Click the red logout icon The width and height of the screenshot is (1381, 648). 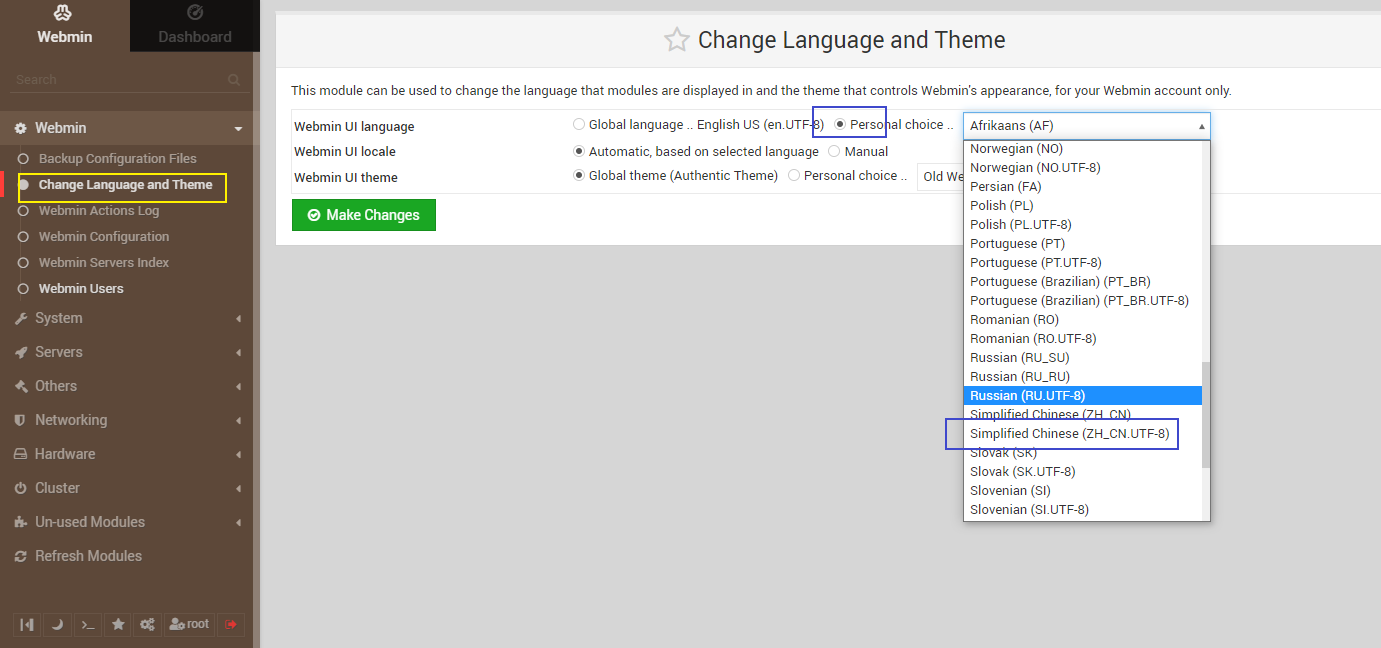231,624
